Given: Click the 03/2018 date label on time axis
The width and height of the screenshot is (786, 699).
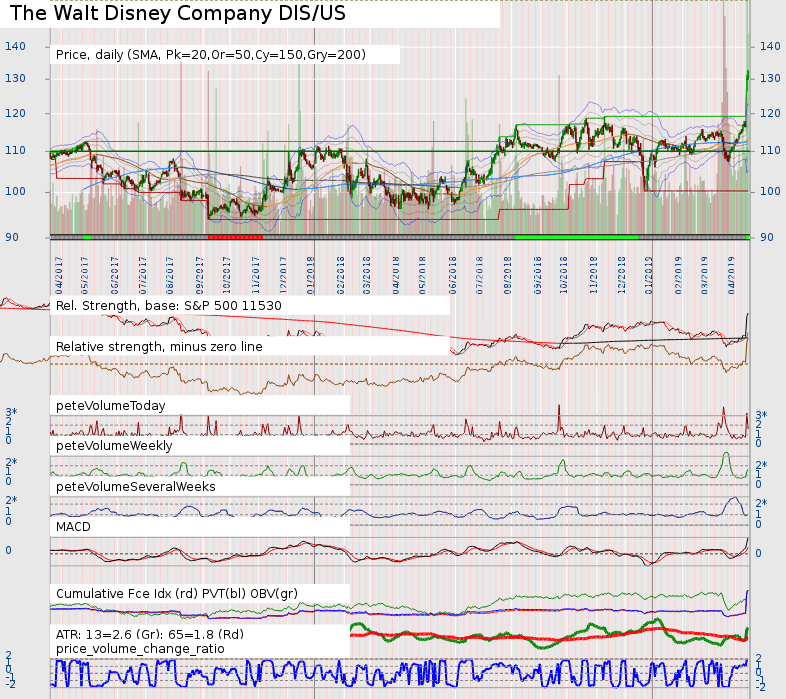Looking at the screenshot, I should tap(366, 275).
